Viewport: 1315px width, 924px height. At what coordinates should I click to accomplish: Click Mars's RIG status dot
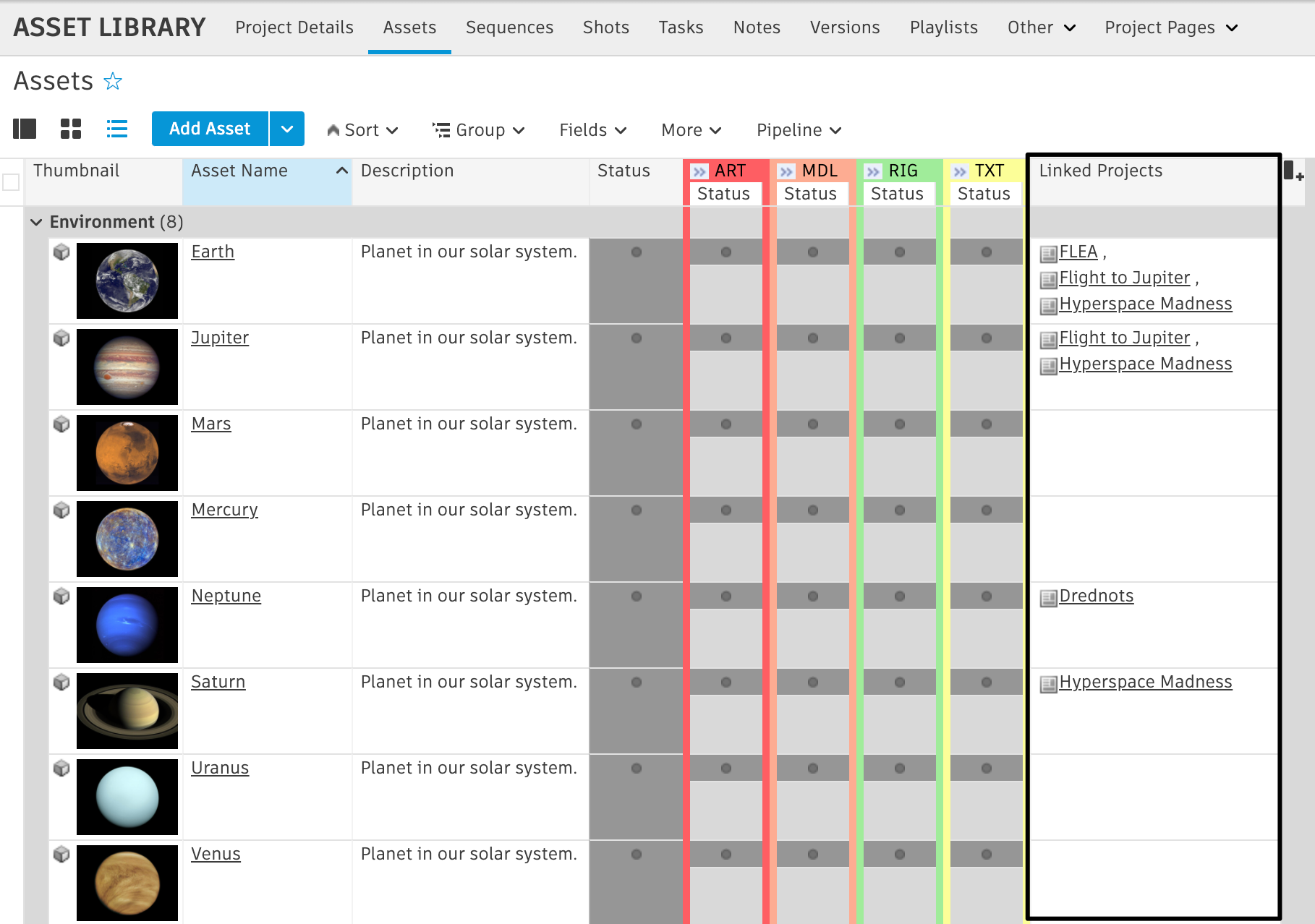900,424
